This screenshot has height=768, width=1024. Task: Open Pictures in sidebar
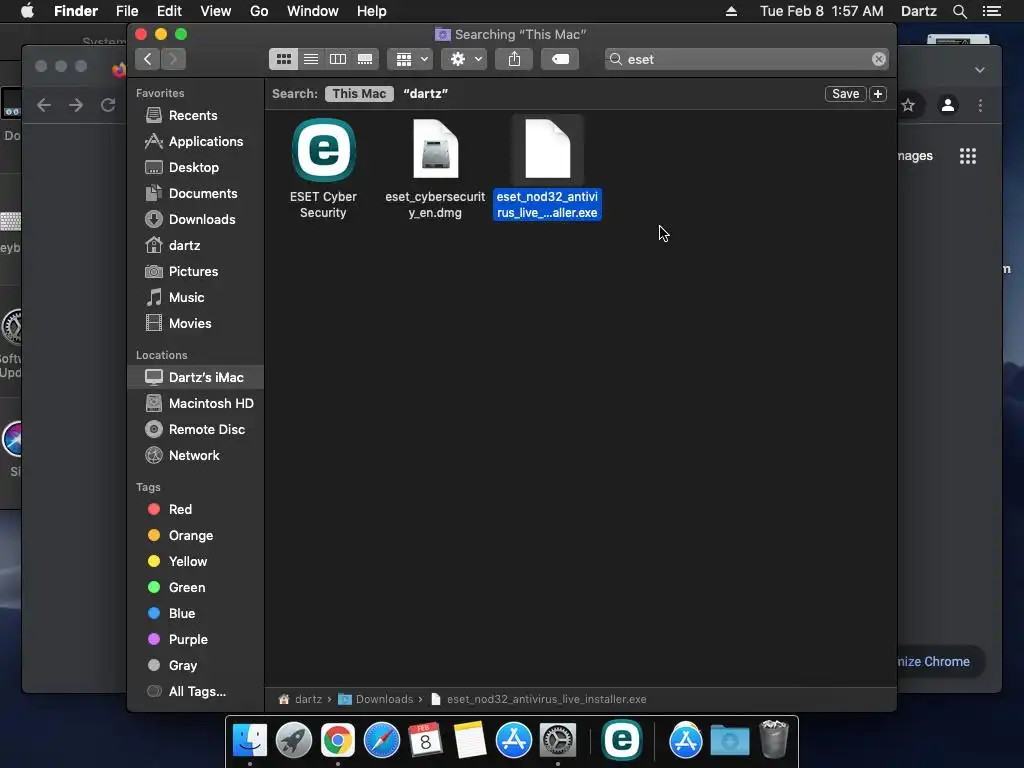(x=195, y=272)
